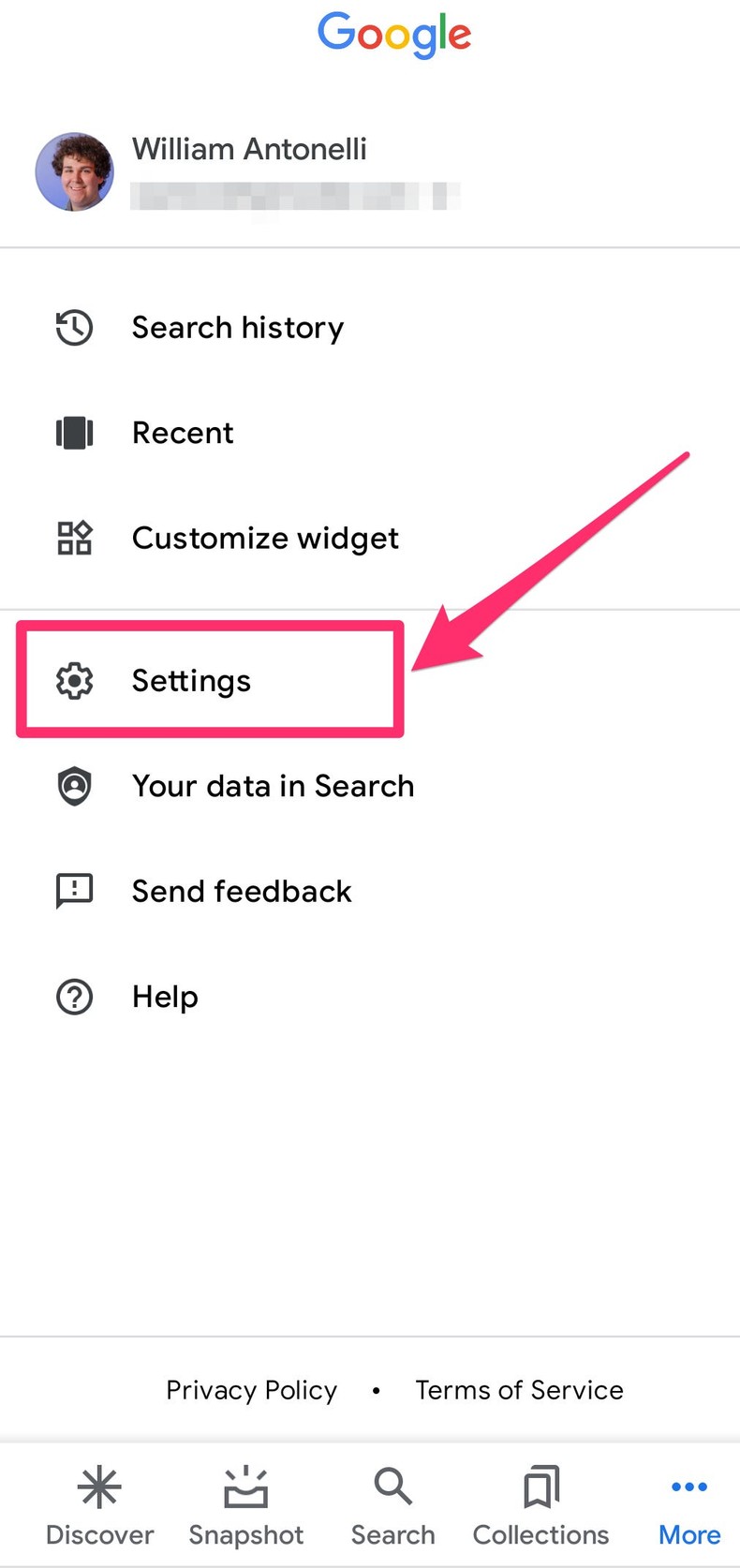This screenshot has height=1568, width=740.
Task: Tap the Google logo at the top
Action: pos(393,34)
